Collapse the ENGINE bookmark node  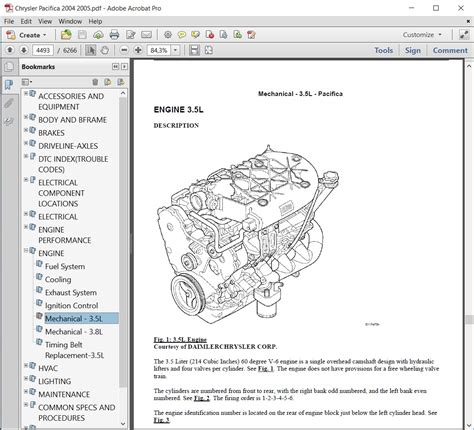point(26,250)
